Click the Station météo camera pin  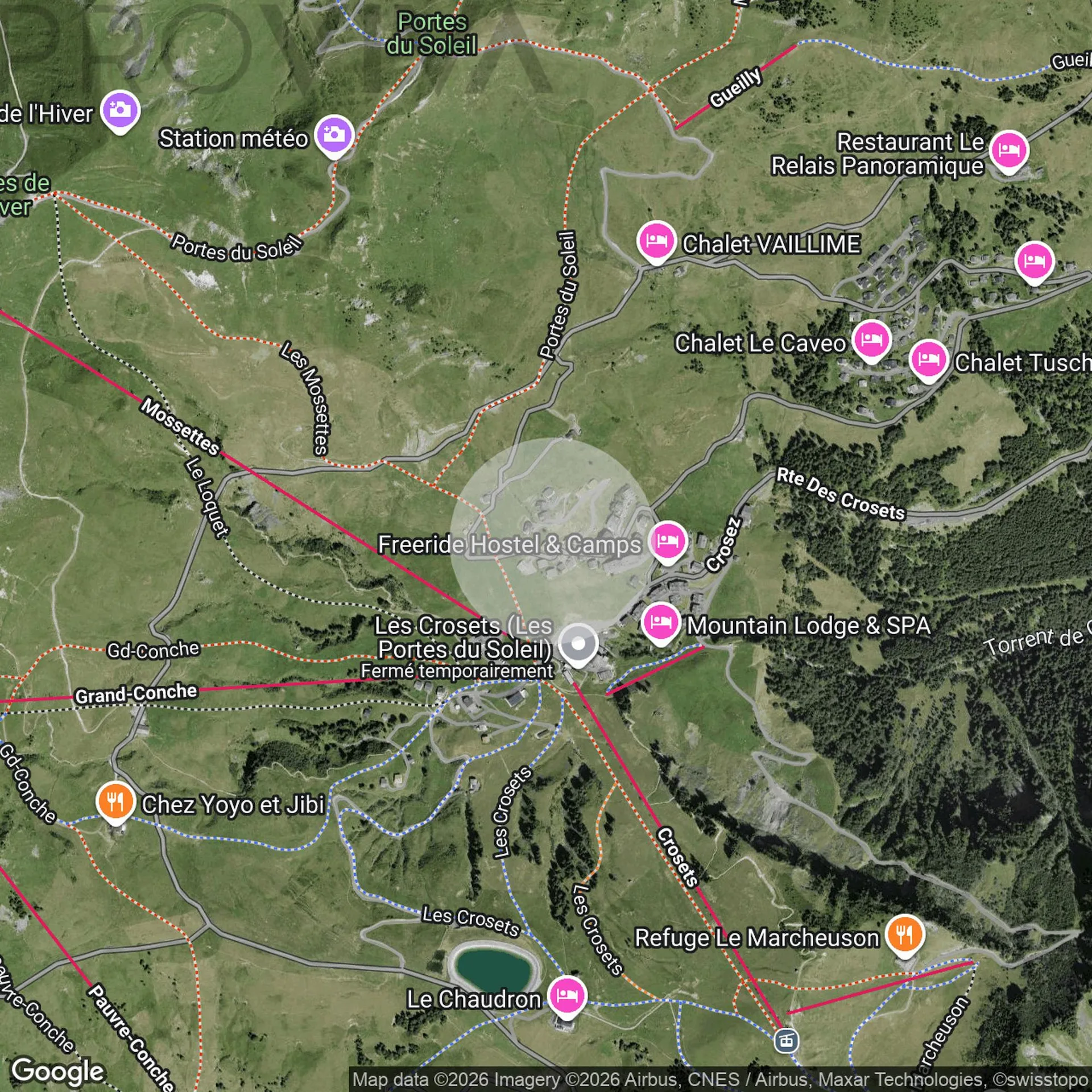[334, 136]
